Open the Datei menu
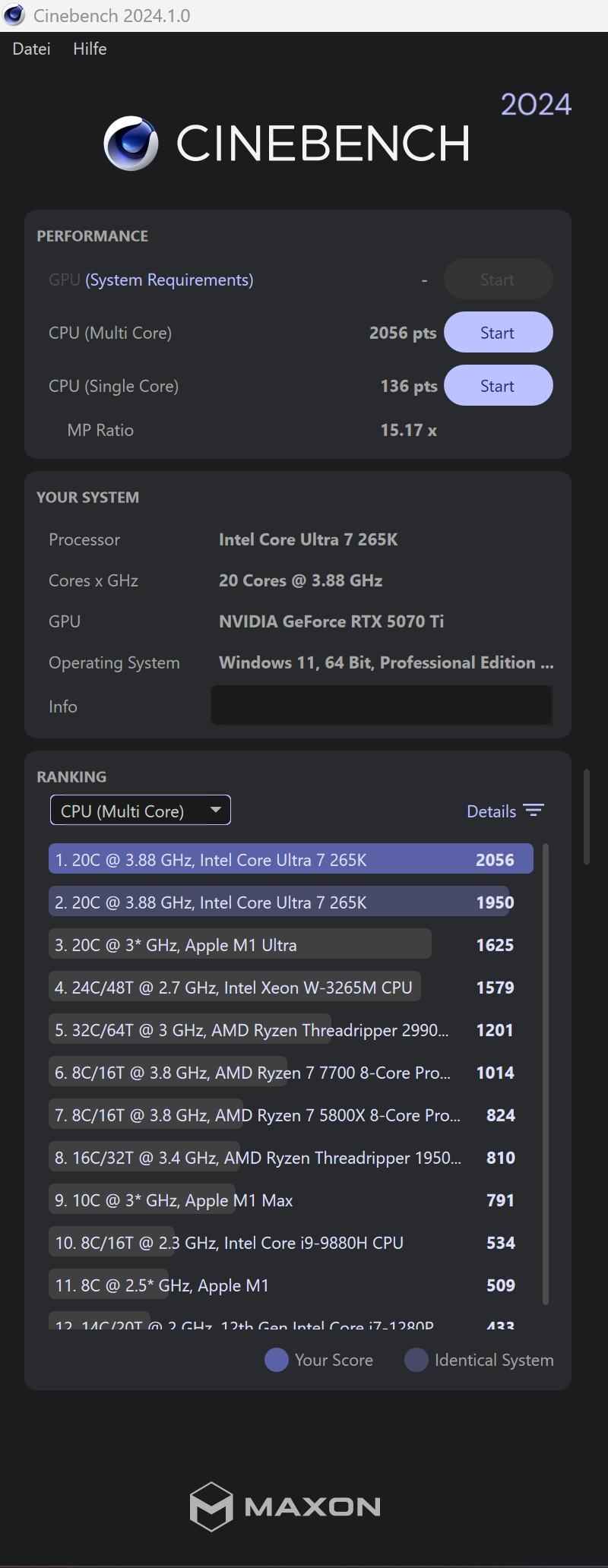This screenshot has height=1568, width=608. 31,49
